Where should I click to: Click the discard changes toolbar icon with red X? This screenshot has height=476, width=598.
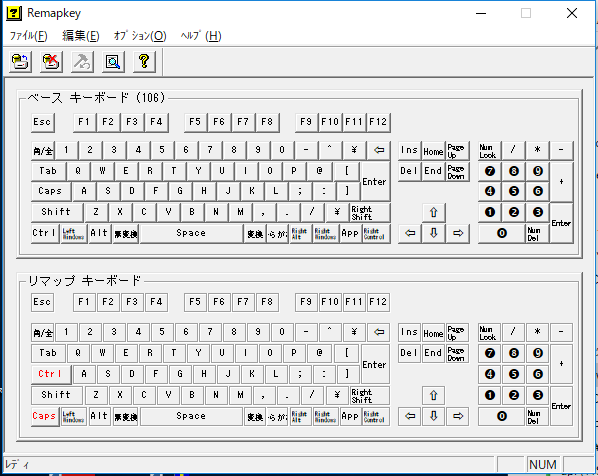click(x=51, y=61)
